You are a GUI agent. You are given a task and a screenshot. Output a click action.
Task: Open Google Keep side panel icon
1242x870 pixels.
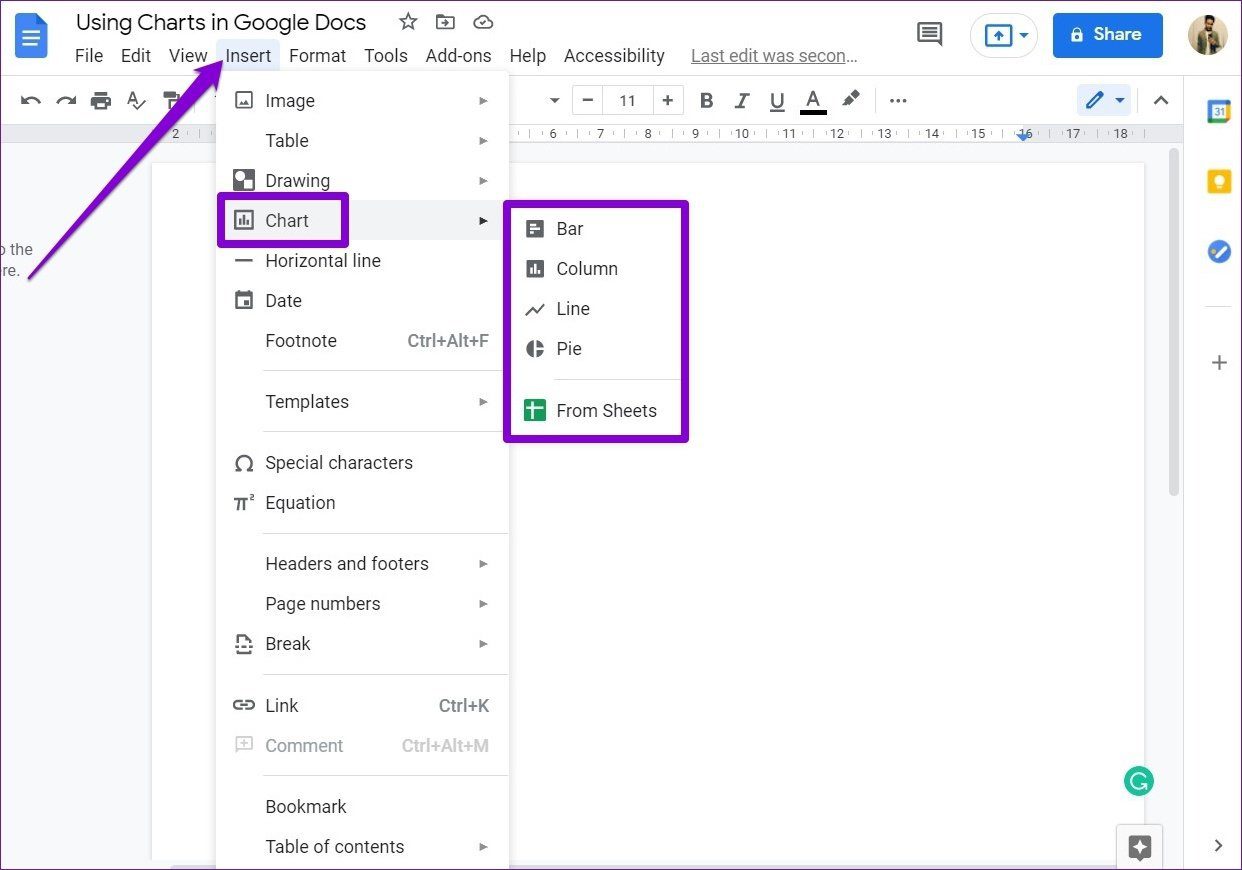(1218, 182)
